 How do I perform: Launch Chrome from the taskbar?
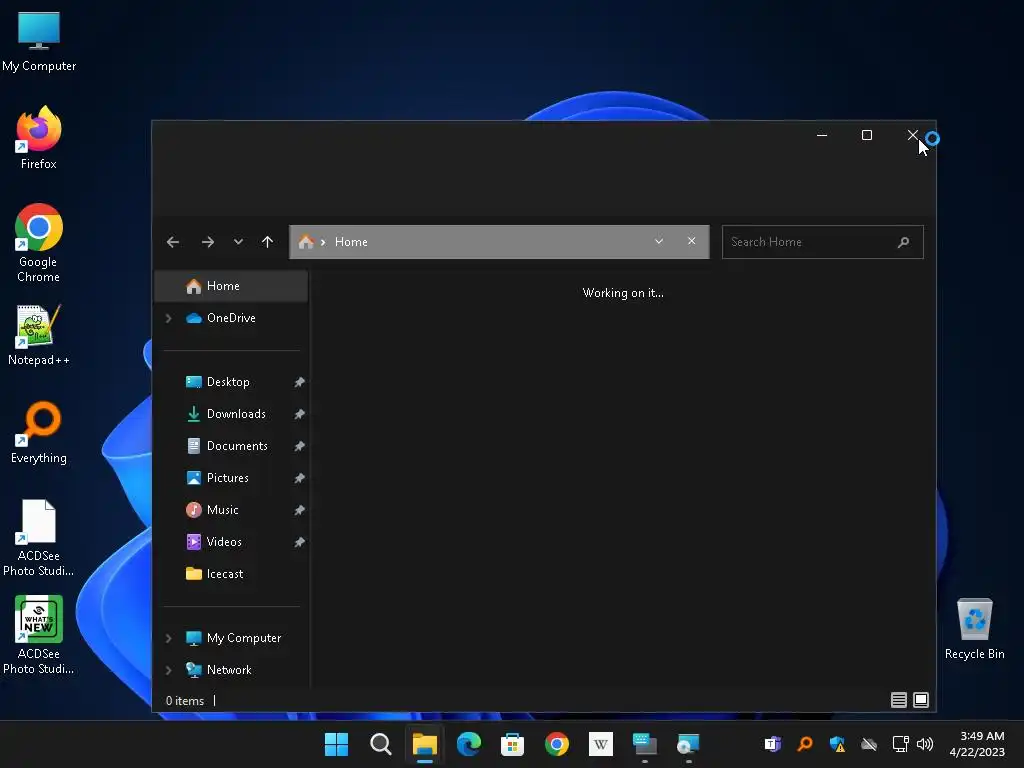tap(557, 744)
